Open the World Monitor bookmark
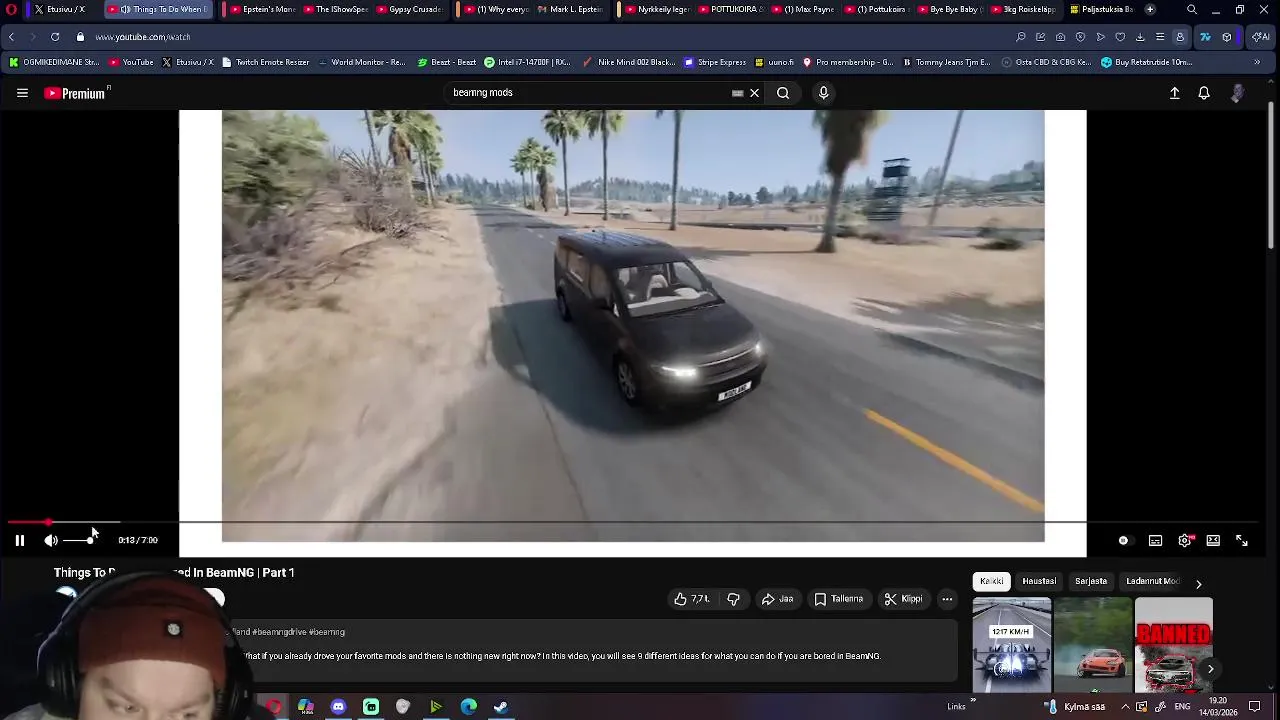The image size is (1280, 720). click(x=361, y=62)
